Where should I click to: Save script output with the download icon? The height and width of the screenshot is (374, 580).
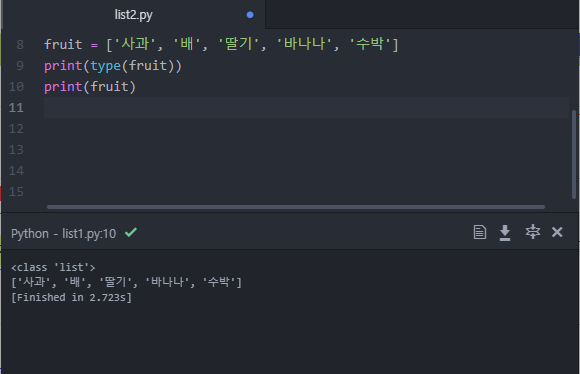(x=505, y=233)
